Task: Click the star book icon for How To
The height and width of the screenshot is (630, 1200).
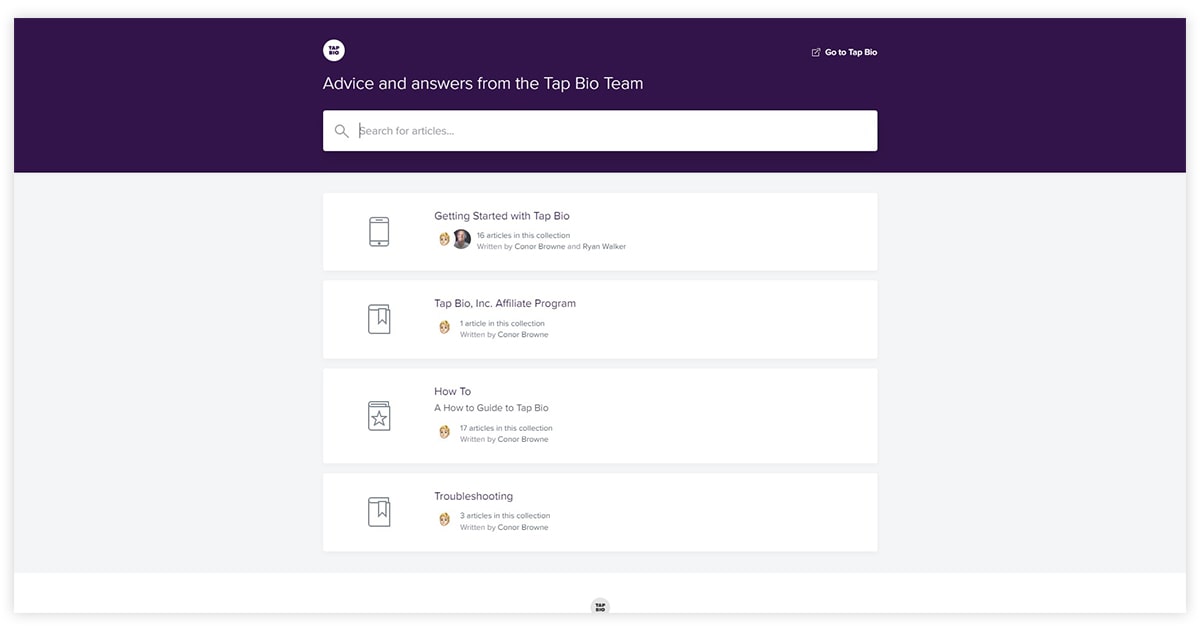Action: [379, 416]
